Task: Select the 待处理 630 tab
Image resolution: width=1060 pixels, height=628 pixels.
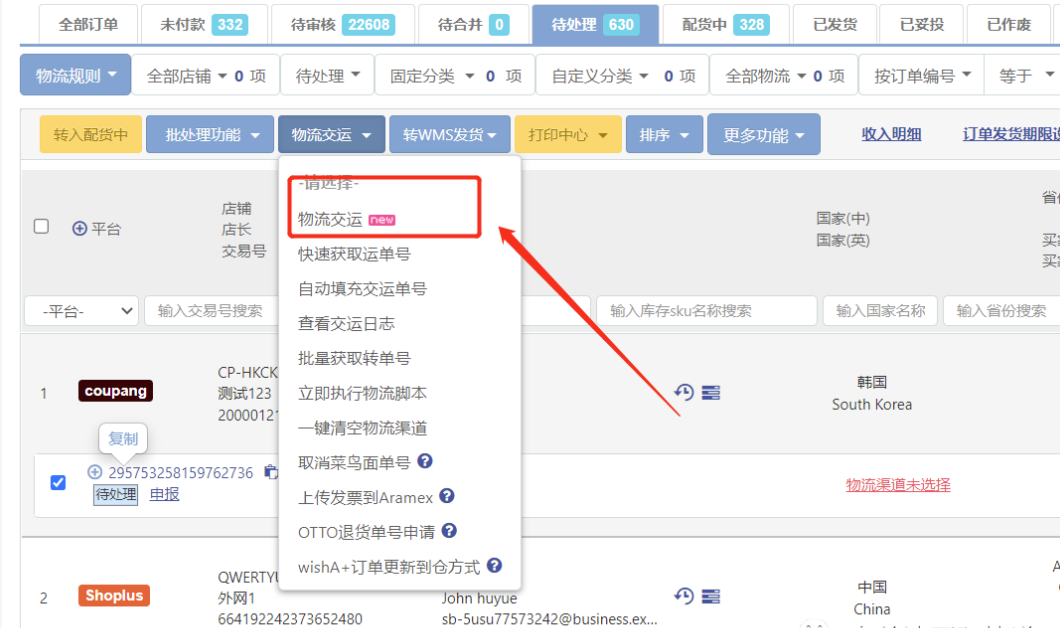Action: tap(595, 25)
